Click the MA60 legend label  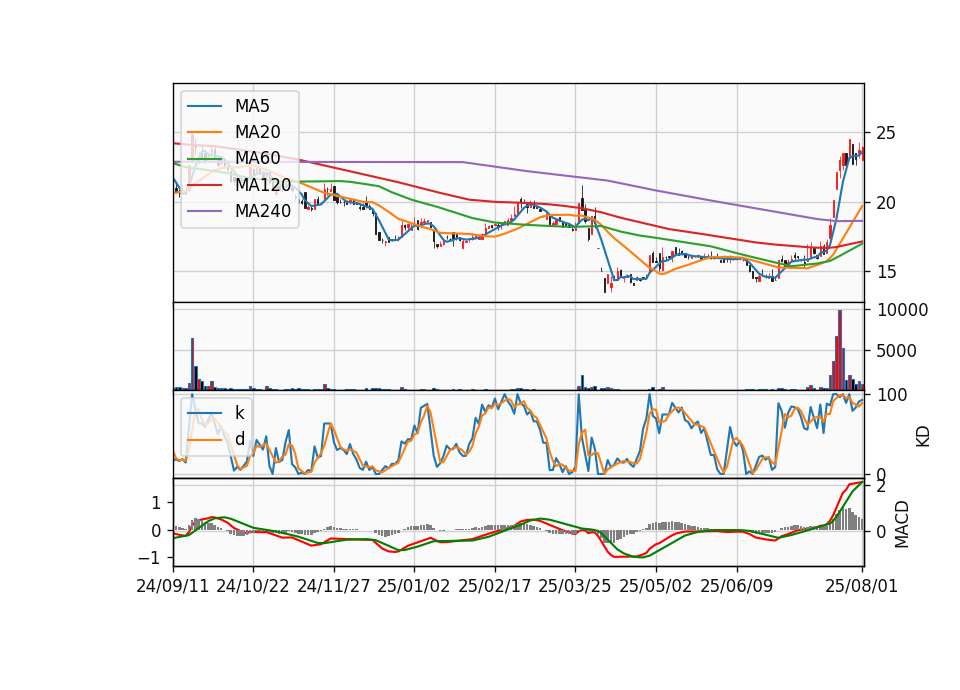tap(257, 158)
